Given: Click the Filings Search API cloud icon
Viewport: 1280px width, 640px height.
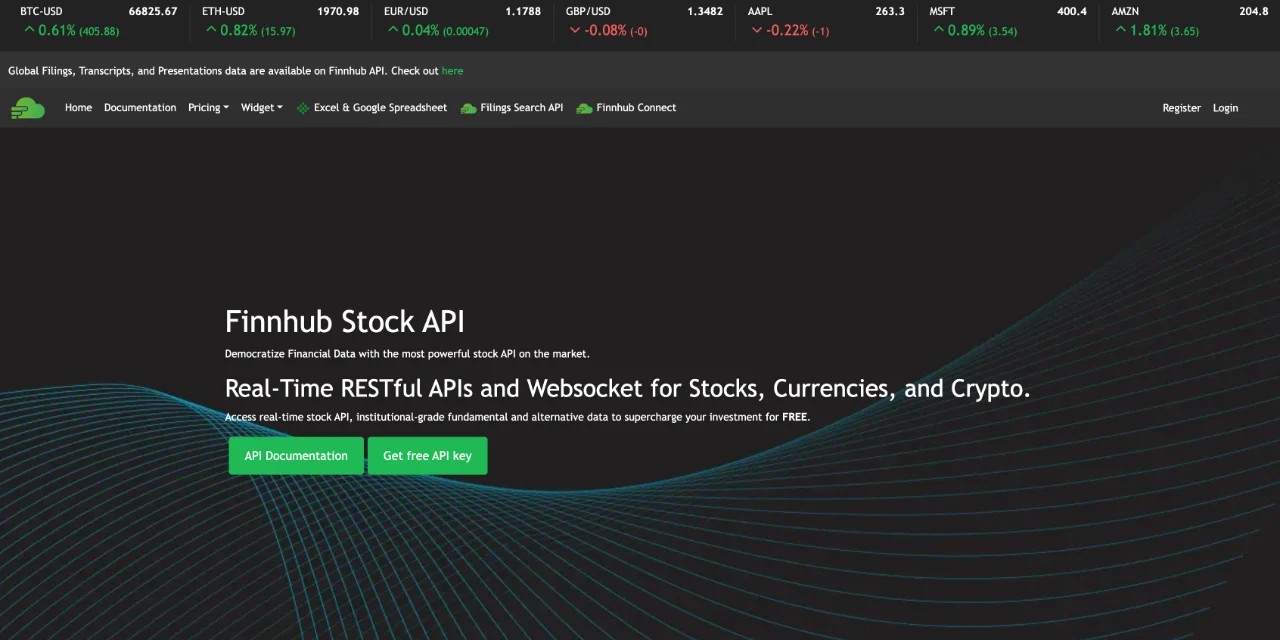Looking at the screenshot, I should coord(468,108).
